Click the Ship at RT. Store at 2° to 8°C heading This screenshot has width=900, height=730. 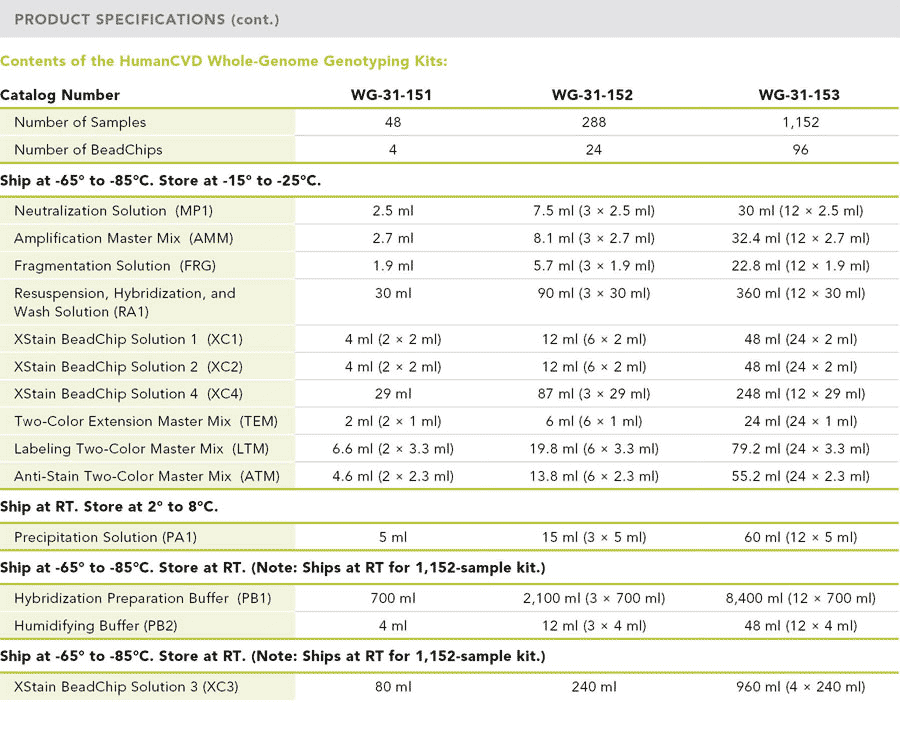pos(109,507)
